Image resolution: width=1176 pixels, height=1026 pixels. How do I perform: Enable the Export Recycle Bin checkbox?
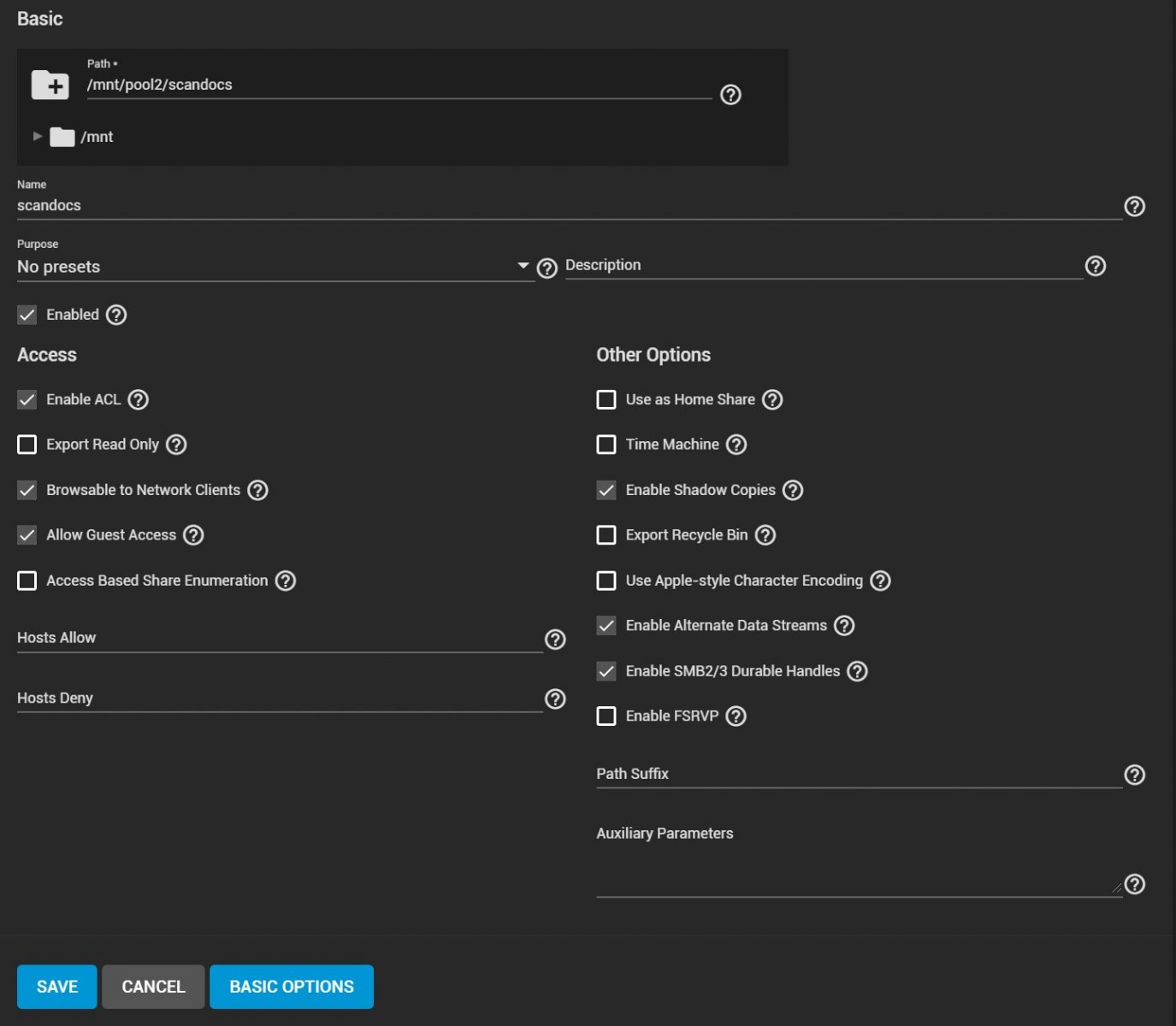pos(606,535)
